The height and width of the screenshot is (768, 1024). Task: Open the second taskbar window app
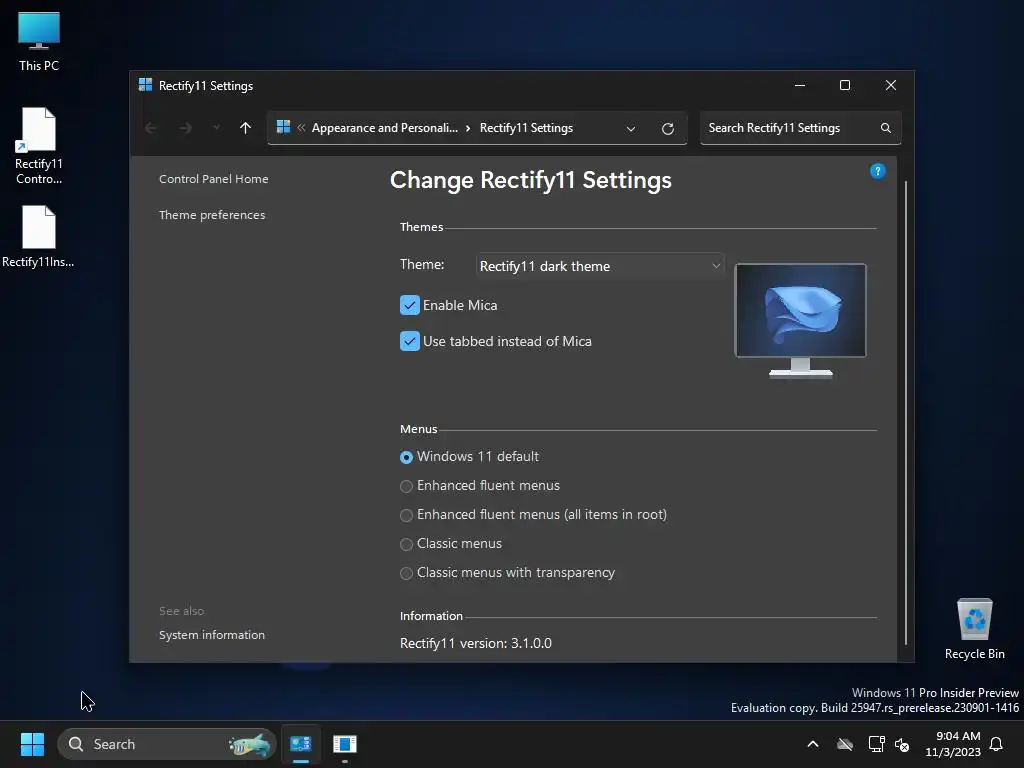tap(344, 744)
